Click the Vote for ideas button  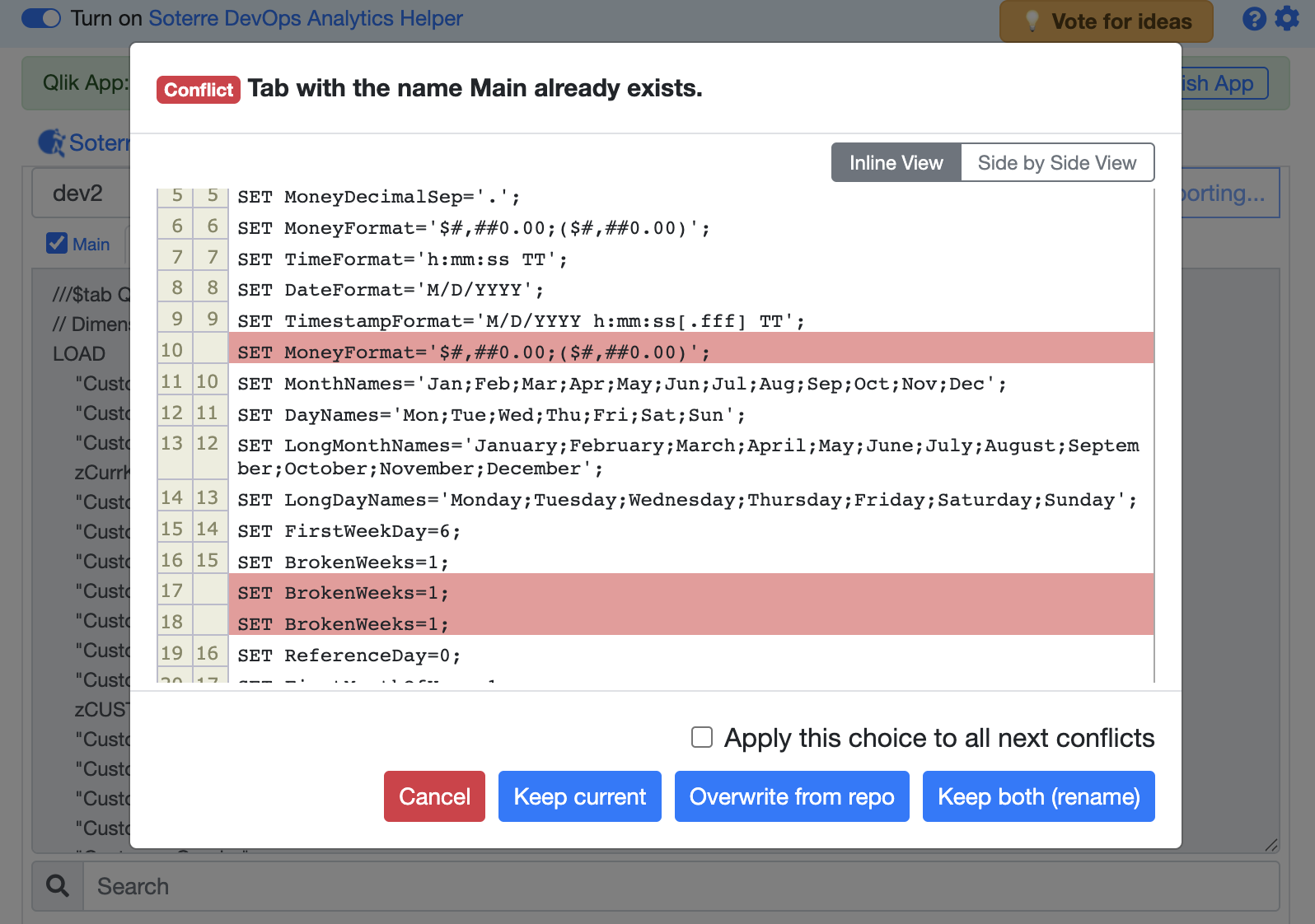pos(1107,21)
